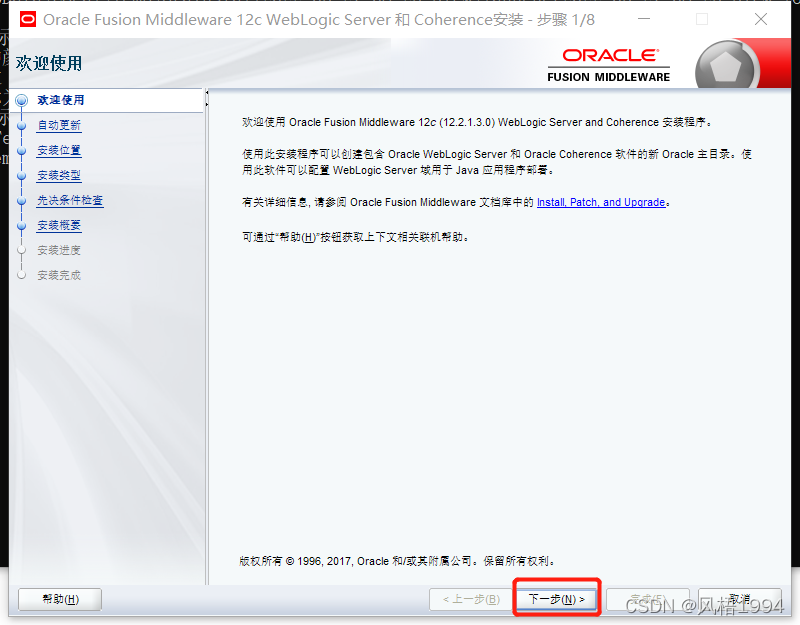Click the 先决条件检查 step bullet icon
The width and height of the screenshot is (800, 625).
[21, 201]
